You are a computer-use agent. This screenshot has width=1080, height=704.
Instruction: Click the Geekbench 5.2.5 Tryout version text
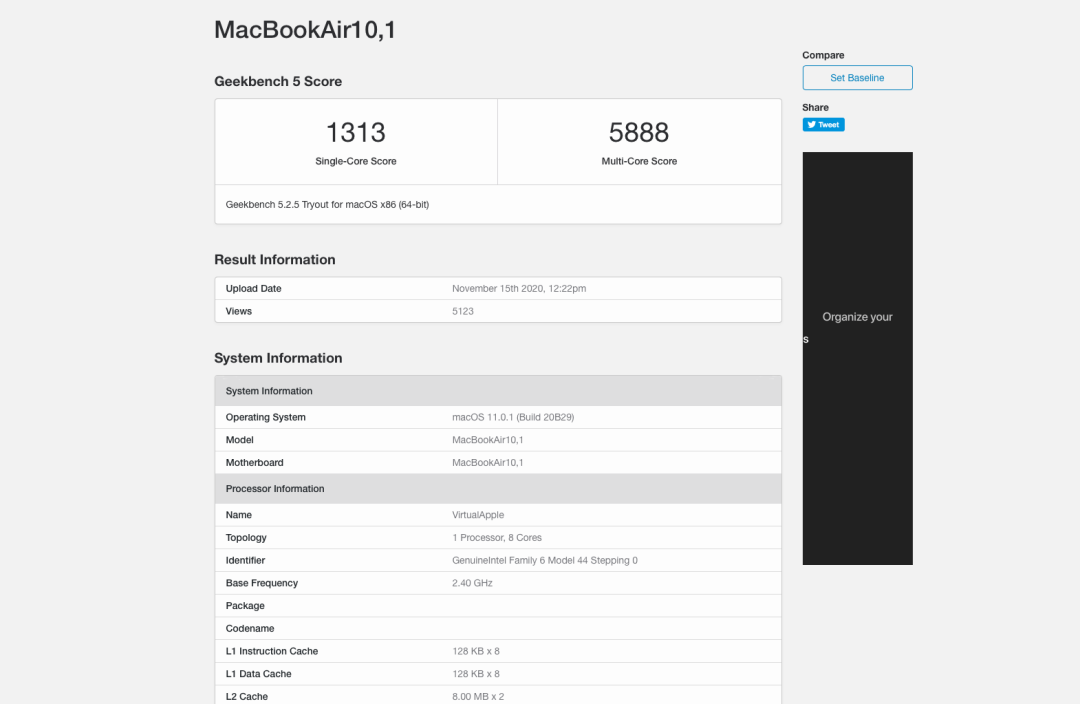tap(327, 205)
